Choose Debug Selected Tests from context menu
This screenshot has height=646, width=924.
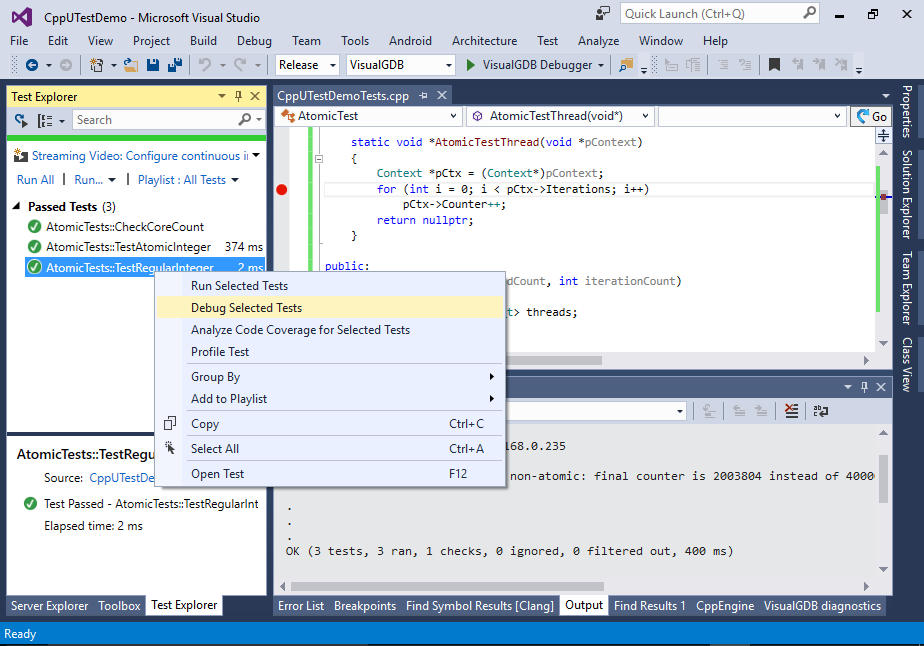(x=330, y=308)
